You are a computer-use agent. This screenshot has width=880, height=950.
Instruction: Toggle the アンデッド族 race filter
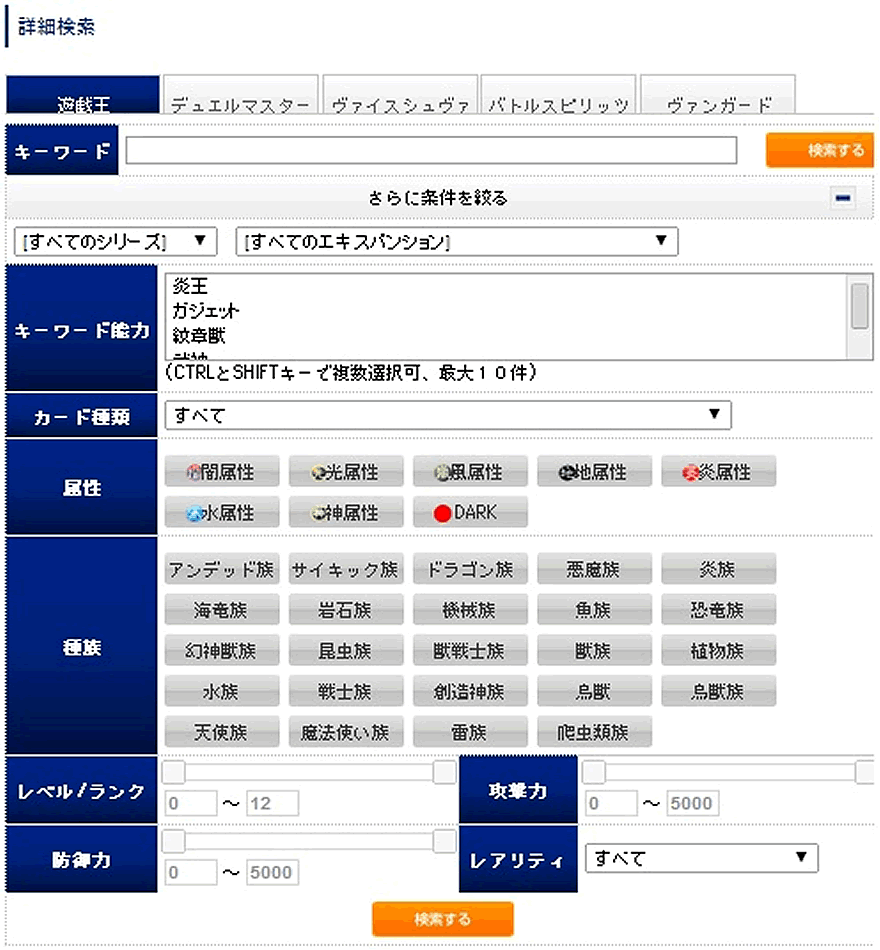[222, 569]
